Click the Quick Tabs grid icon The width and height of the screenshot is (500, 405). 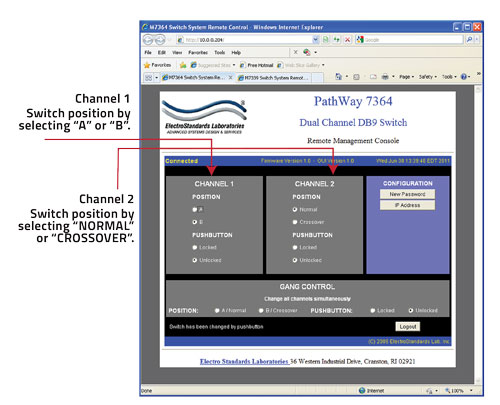pyautogui.click(x=149, y=78)
